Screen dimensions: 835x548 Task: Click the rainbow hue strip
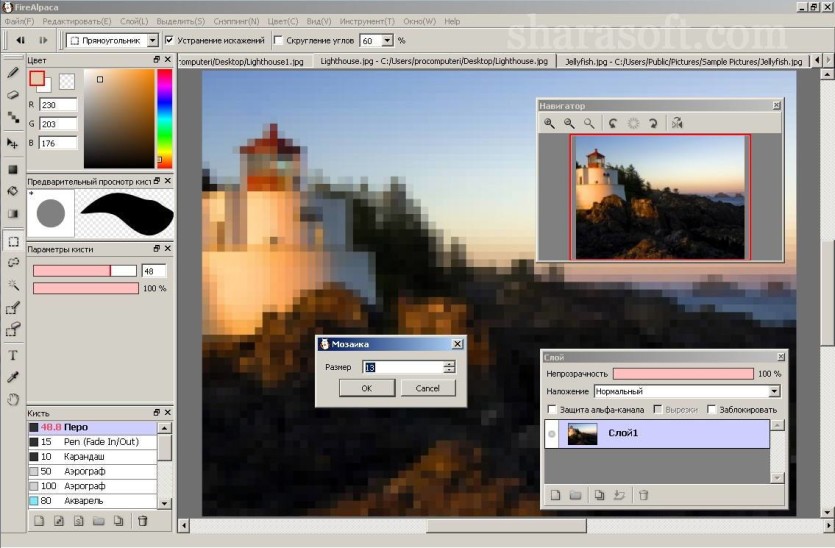click(x=165, y=119)
